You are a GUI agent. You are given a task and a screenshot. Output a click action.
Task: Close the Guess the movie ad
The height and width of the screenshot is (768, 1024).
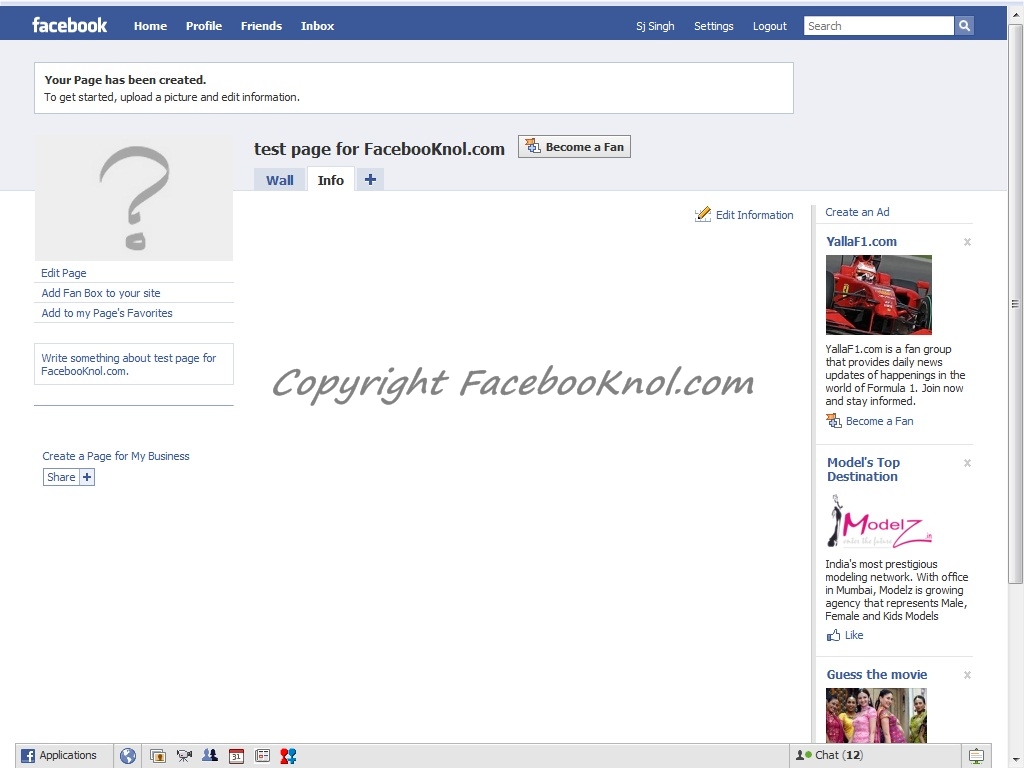[x=967, y=675]
